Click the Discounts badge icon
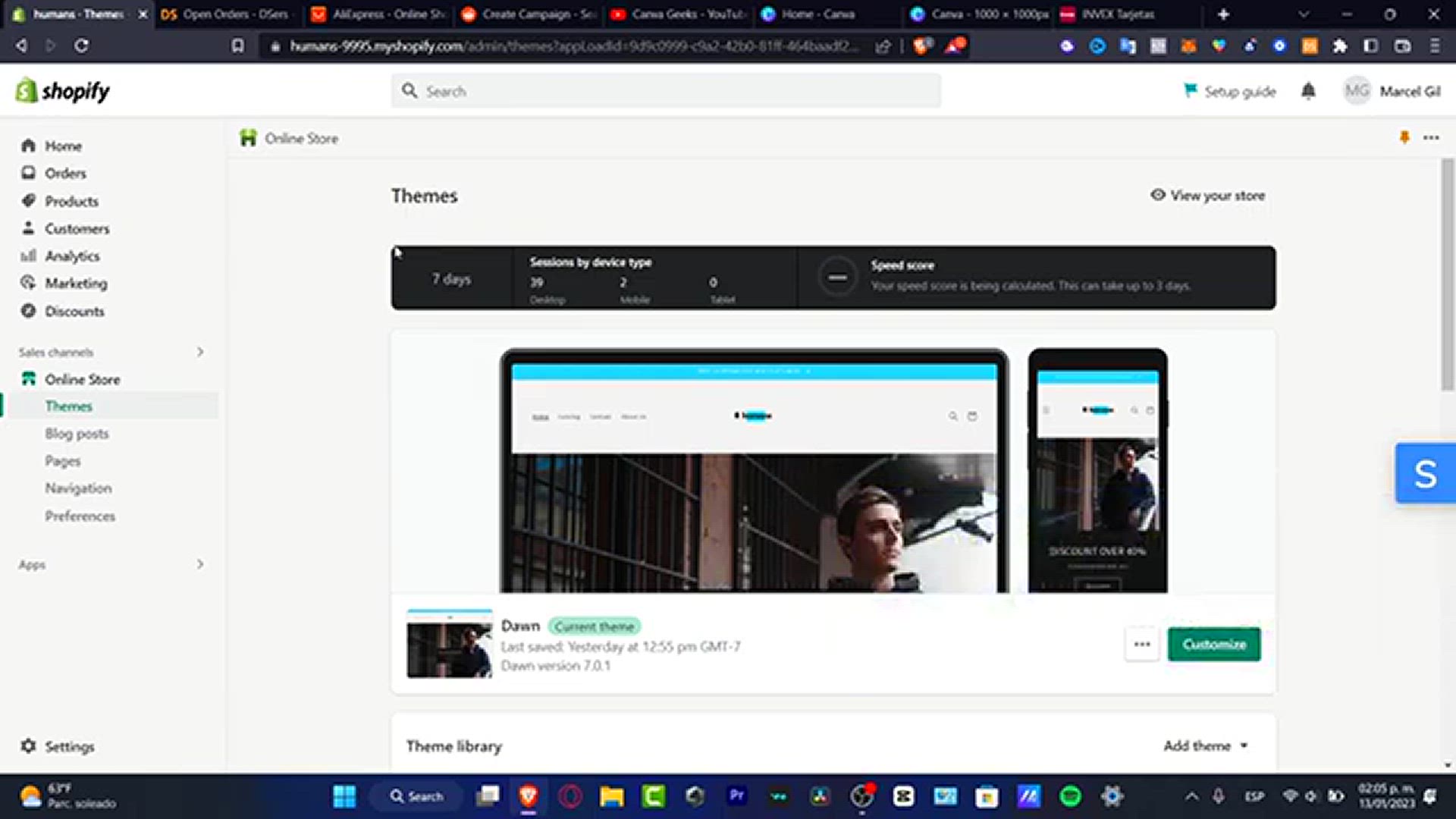 29,311
